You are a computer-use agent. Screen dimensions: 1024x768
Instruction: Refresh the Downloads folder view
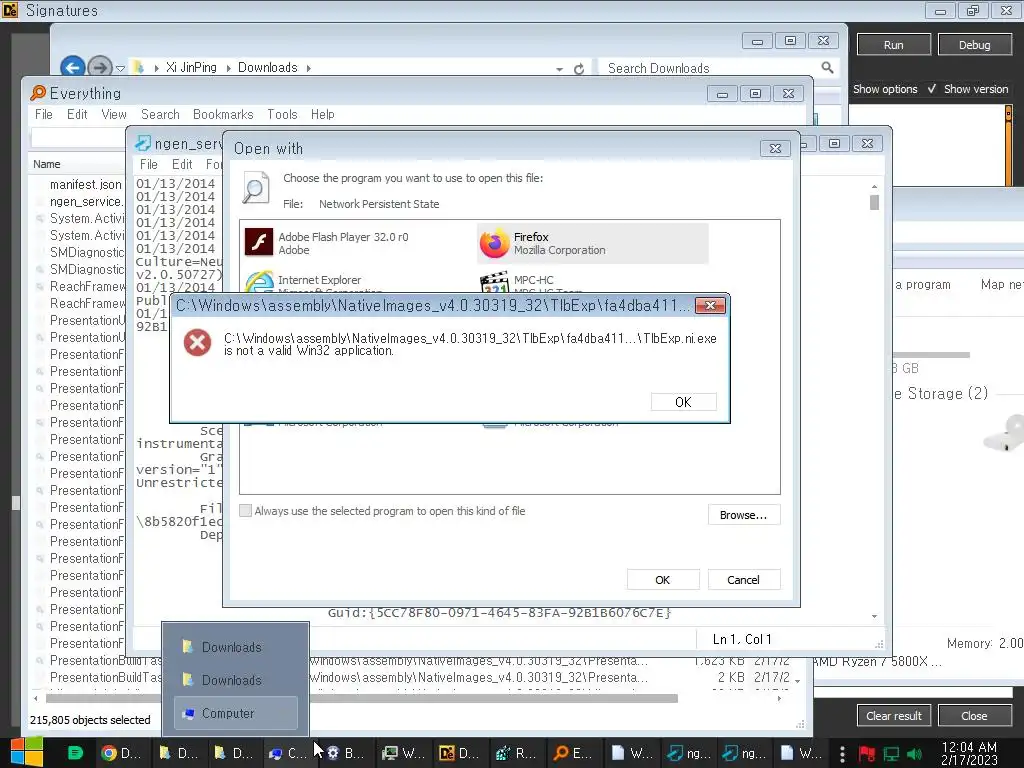click(x=579, y=69)
